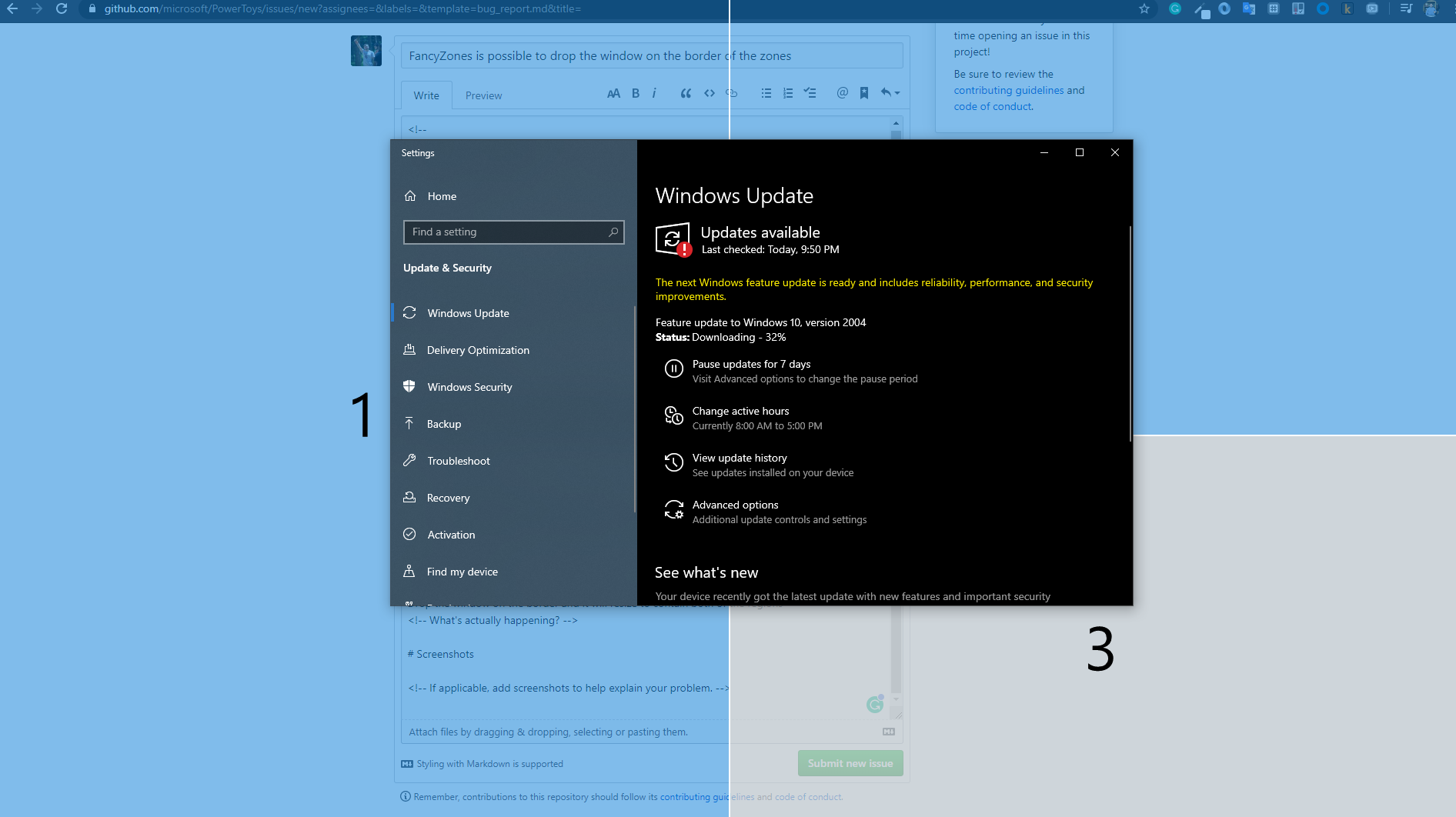Open the code of conduct link

coord(992,106)
